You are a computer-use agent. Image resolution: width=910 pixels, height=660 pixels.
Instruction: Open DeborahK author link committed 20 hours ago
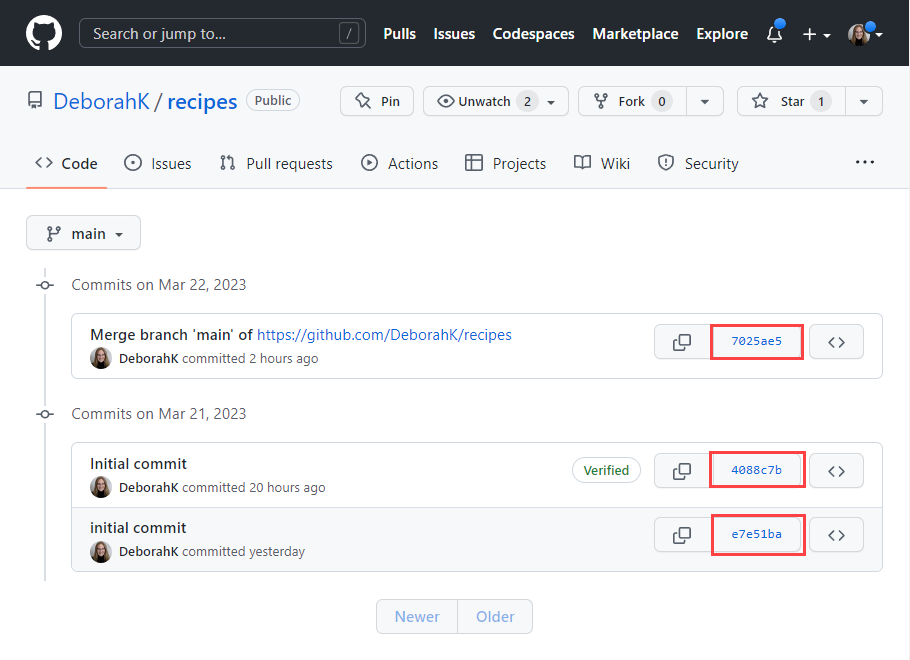pos(149,488)
